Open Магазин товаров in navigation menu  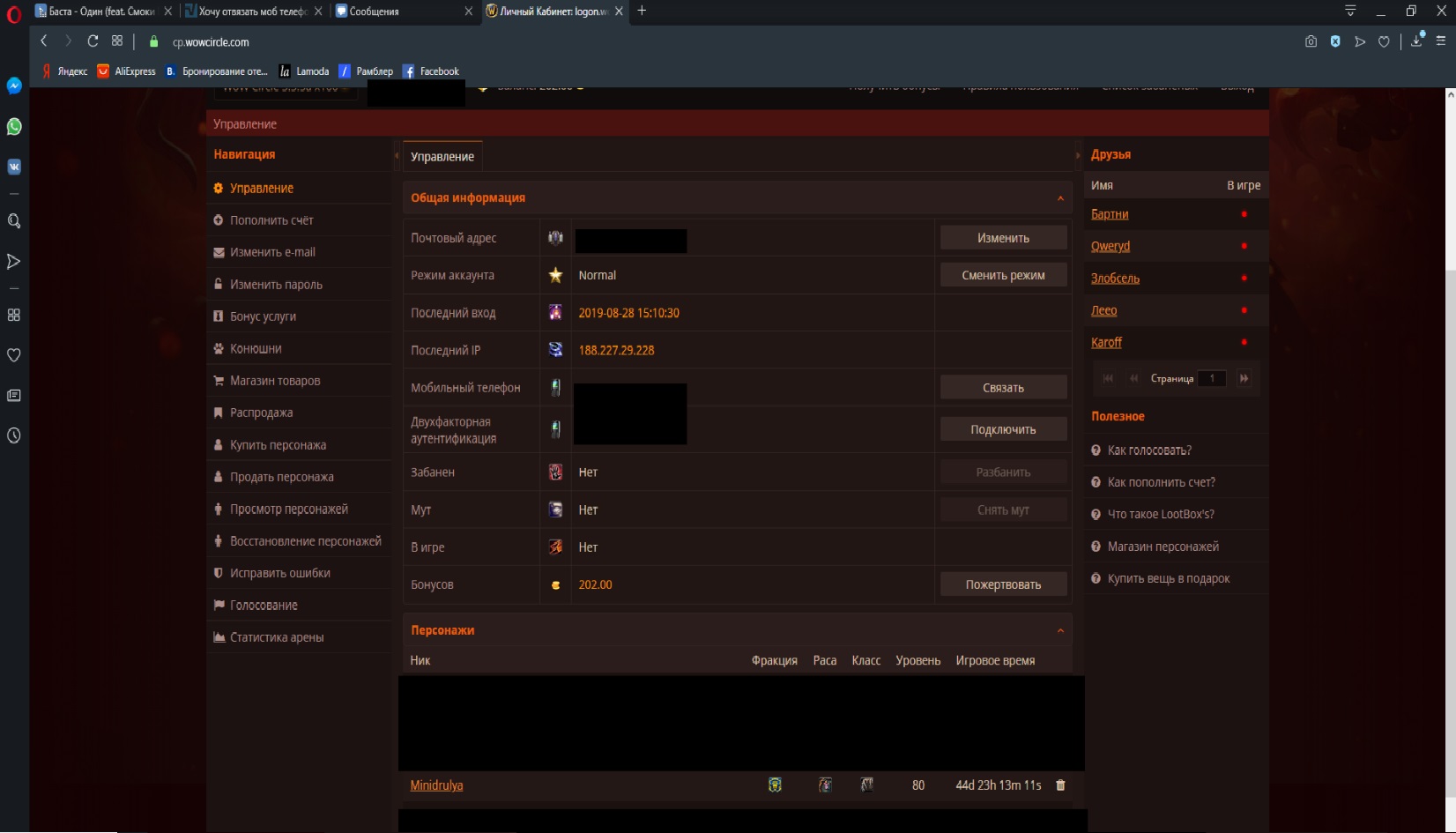pos(274,381)
